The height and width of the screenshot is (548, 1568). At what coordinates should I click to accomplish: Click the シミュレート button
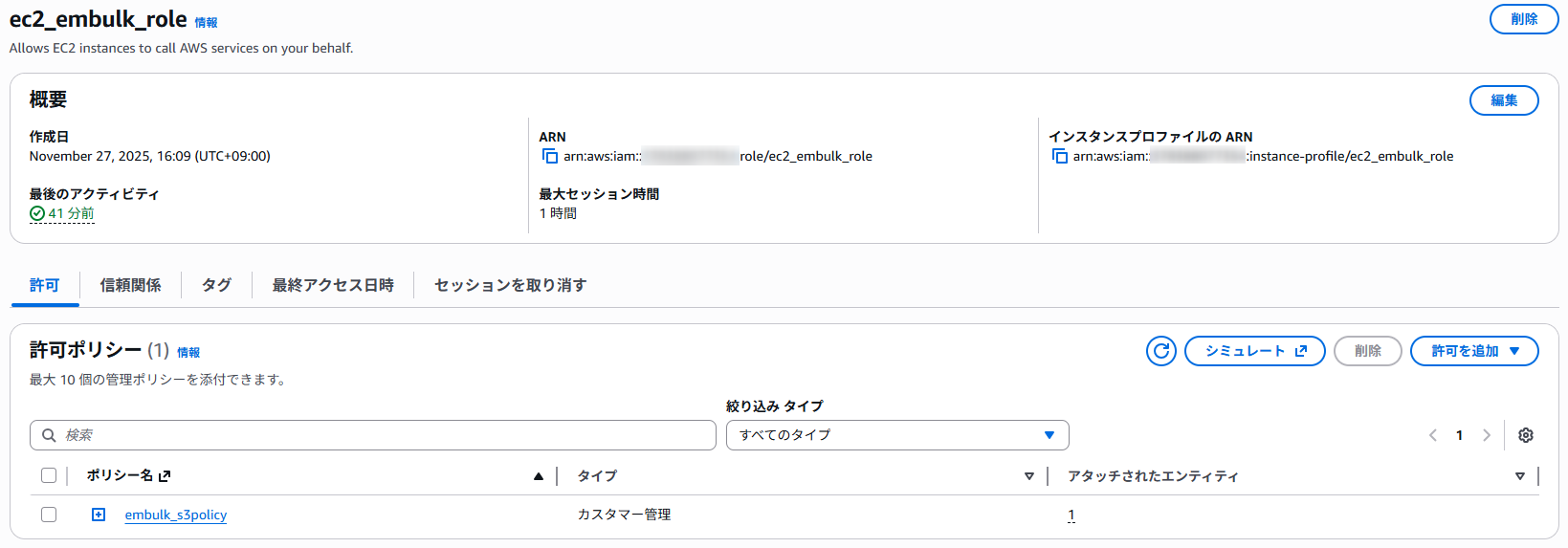[1255, 351]
